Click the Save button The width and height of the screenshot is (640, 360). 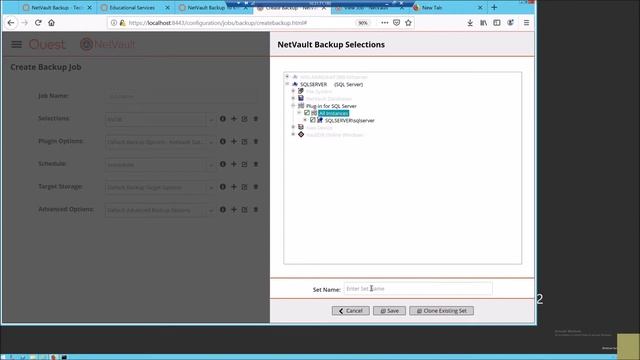point(389,311)
